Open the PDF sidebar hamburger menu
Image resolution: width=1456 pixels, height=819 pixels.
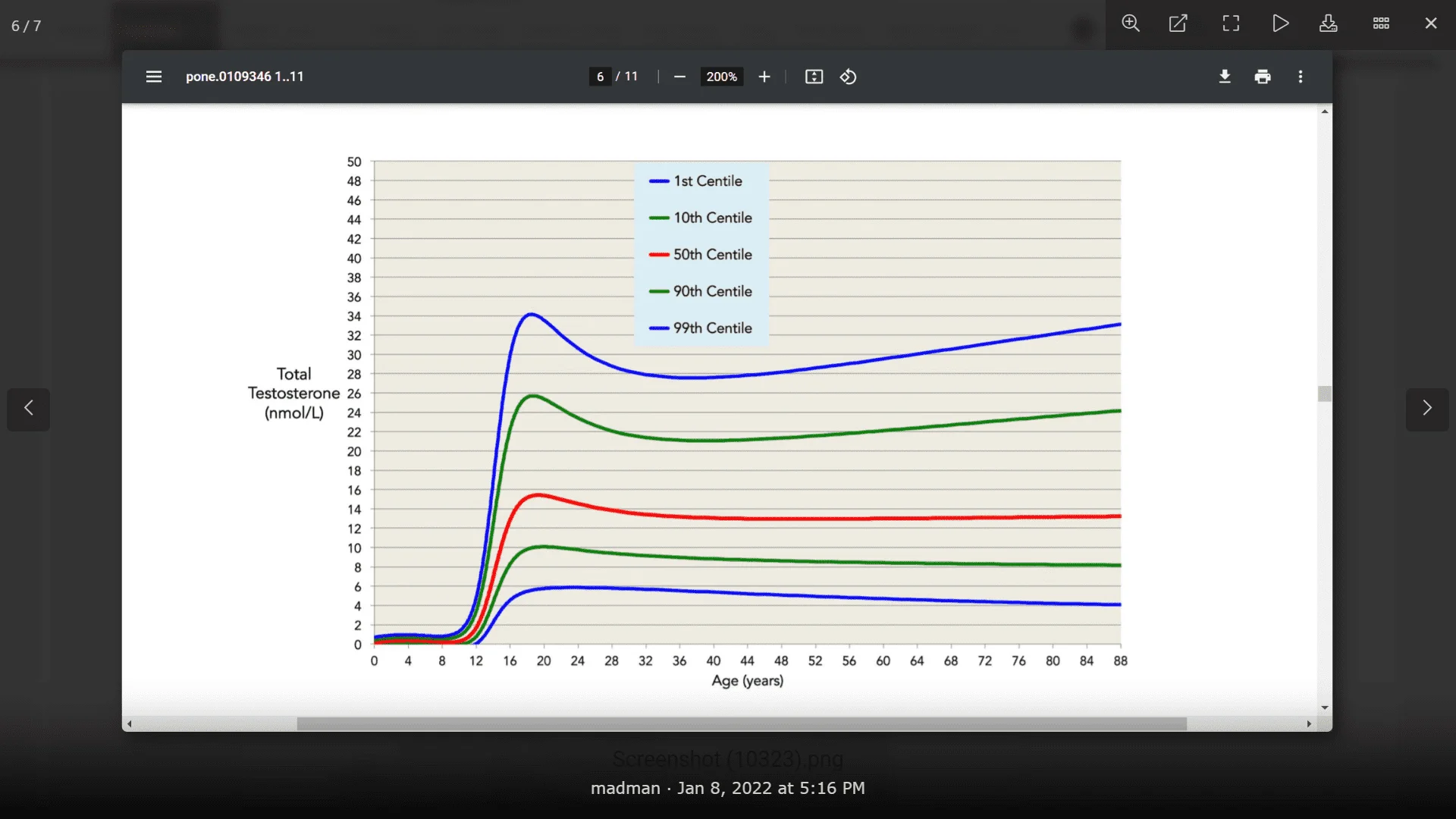tap(154, 77)
